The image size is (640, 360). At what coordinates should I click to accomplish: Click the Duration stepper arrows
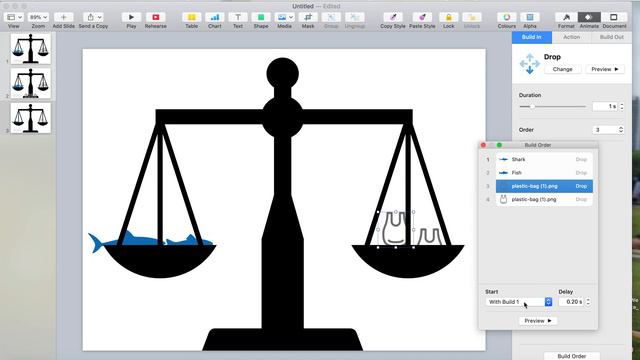622,107
